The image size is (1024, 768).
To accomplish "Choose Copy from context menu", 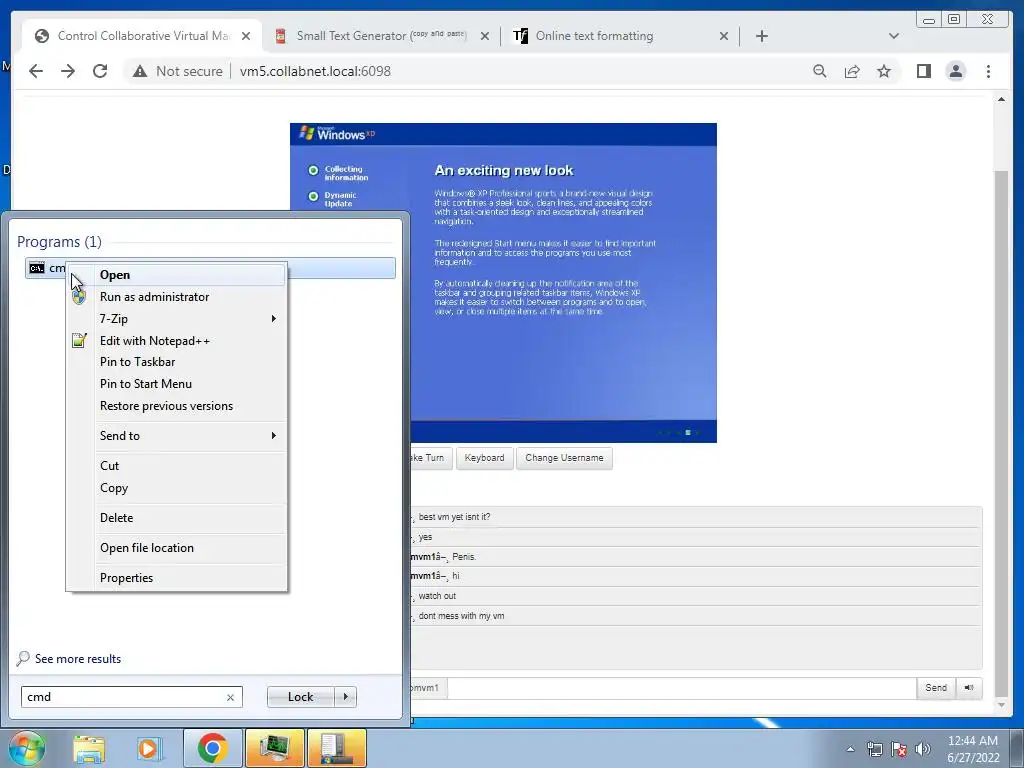I will (x=177, y=488).
